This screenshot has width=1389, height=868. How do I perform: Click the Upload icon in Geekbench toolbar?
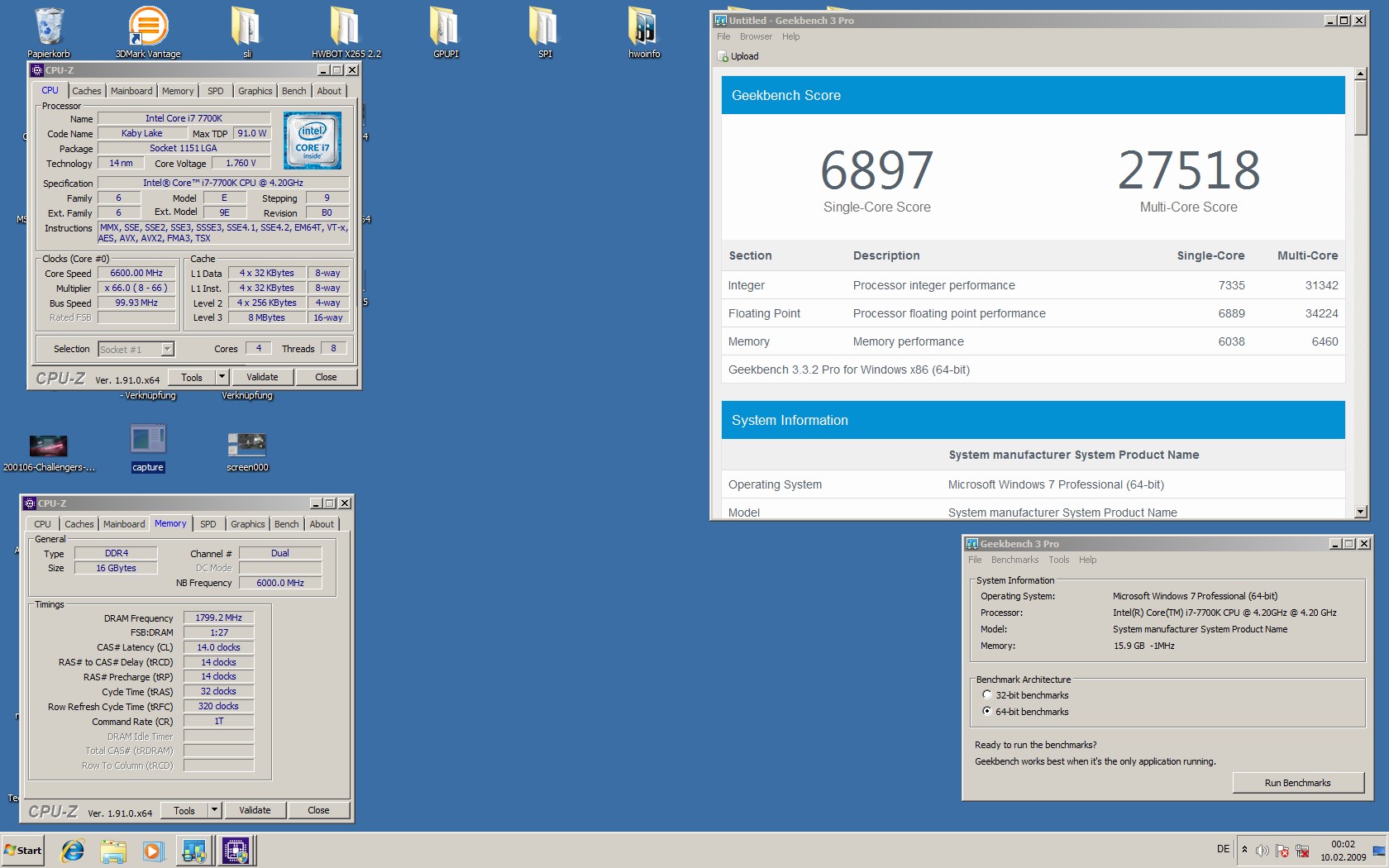737,56
